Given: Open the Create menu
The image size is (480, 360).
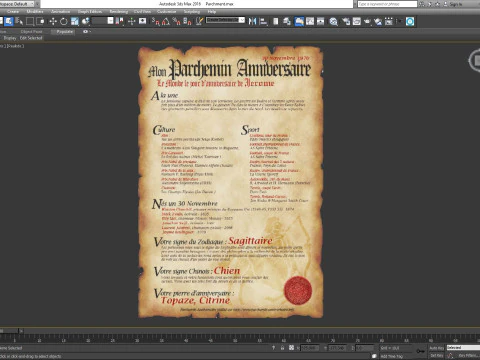Looking at the screenshot, I should coord(13,11).
